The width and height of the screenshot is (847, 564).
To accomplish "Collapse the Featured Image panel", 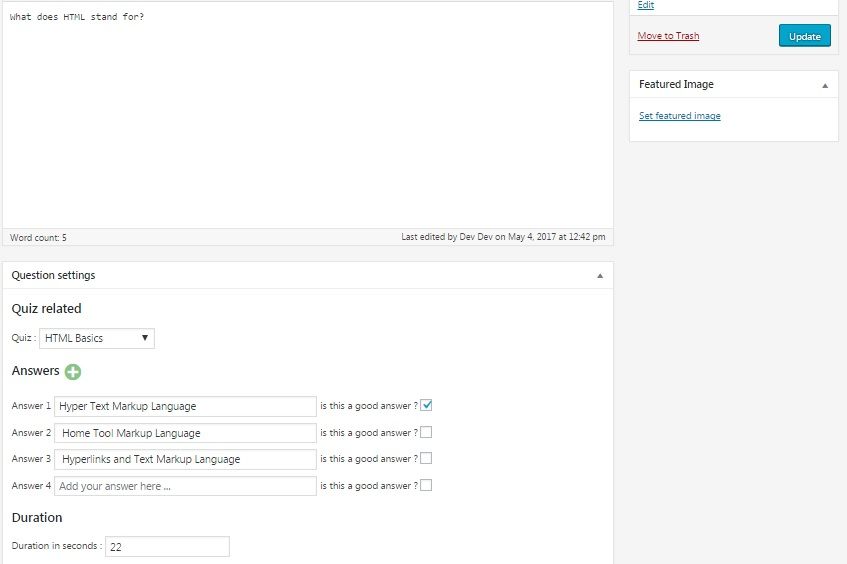I will (x=824, y=85).
